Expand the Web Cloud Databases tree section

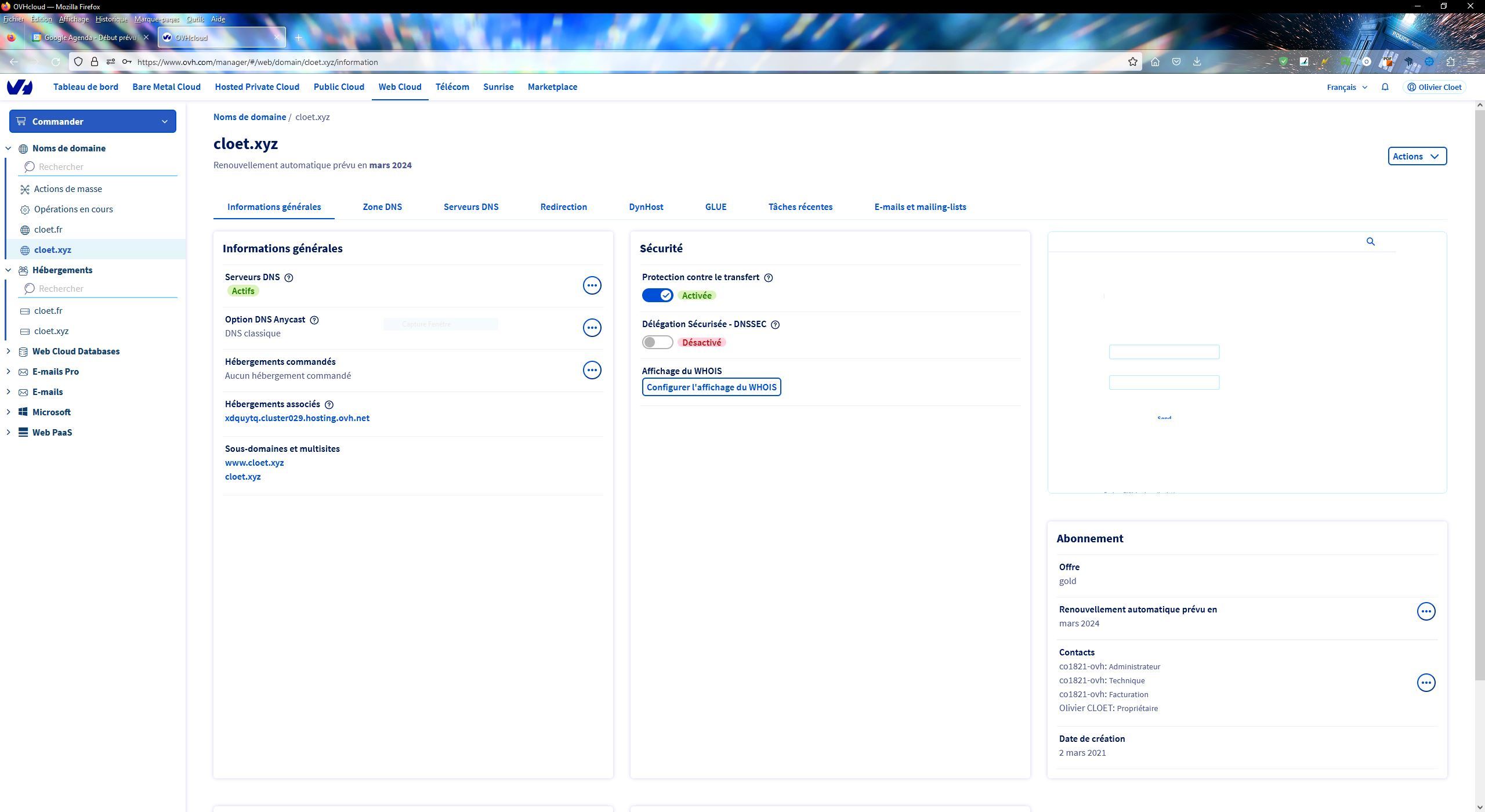tap(8, 351)
